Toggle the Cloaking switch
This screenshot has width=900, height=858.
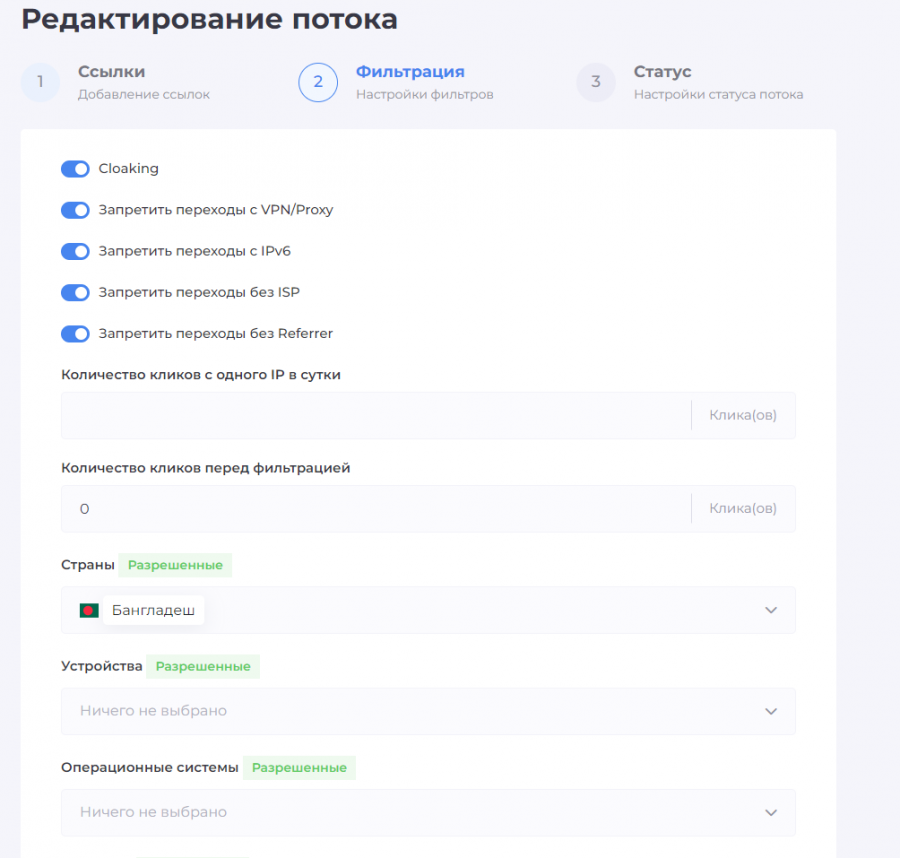tap(75, 169)
